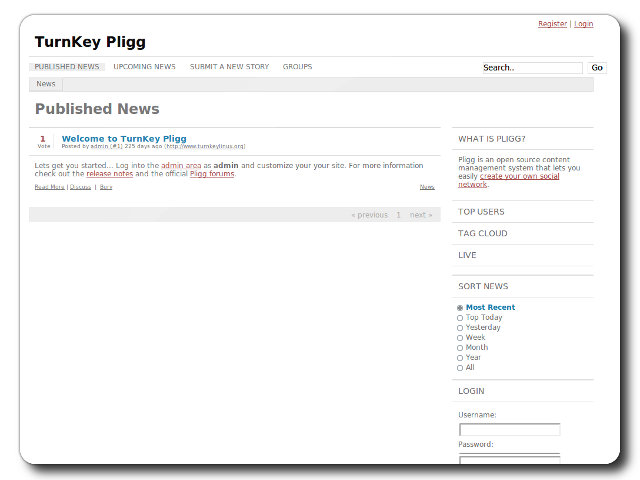Select the Most Recent sort option

coord(460,308)
